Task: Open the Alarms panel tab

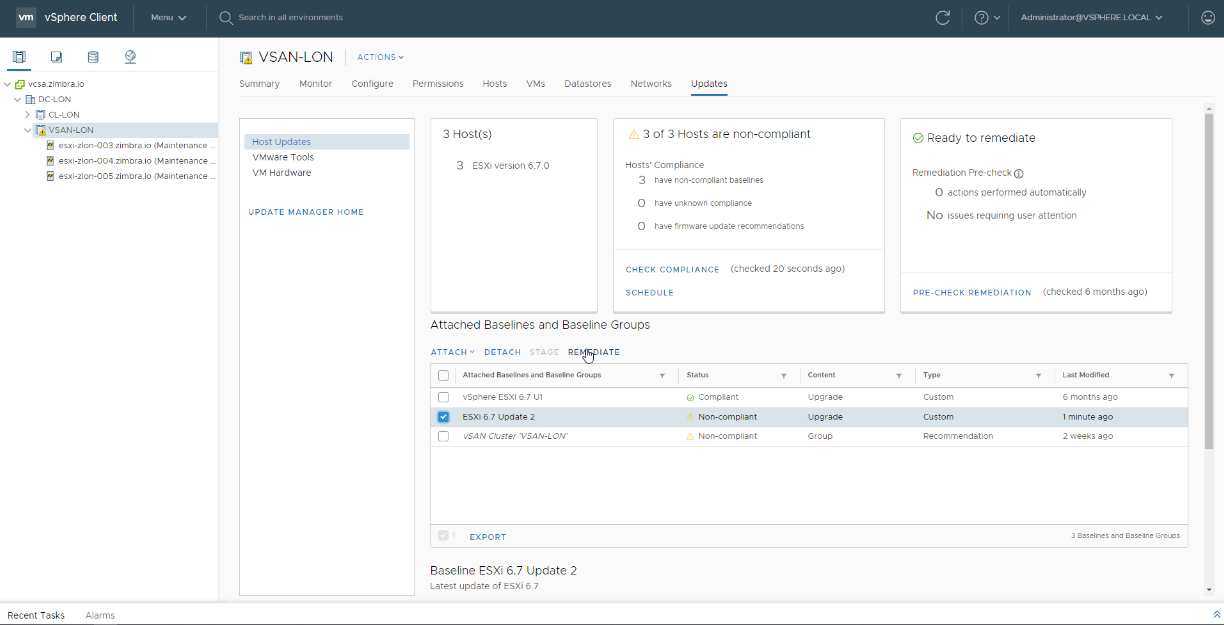Action: click(x=100, y=615)
